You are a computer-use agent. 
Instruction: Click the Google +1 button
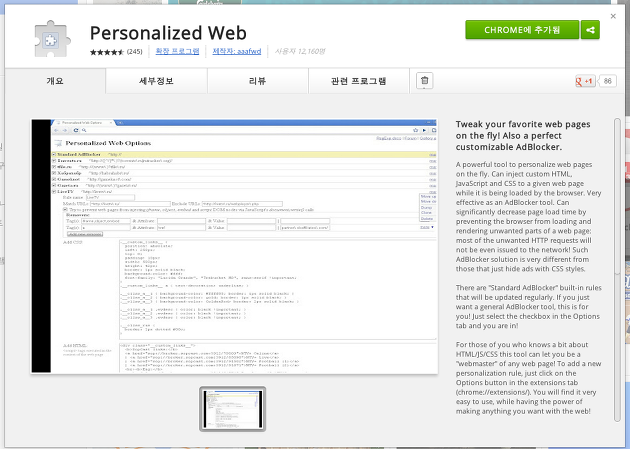(585, 81)
